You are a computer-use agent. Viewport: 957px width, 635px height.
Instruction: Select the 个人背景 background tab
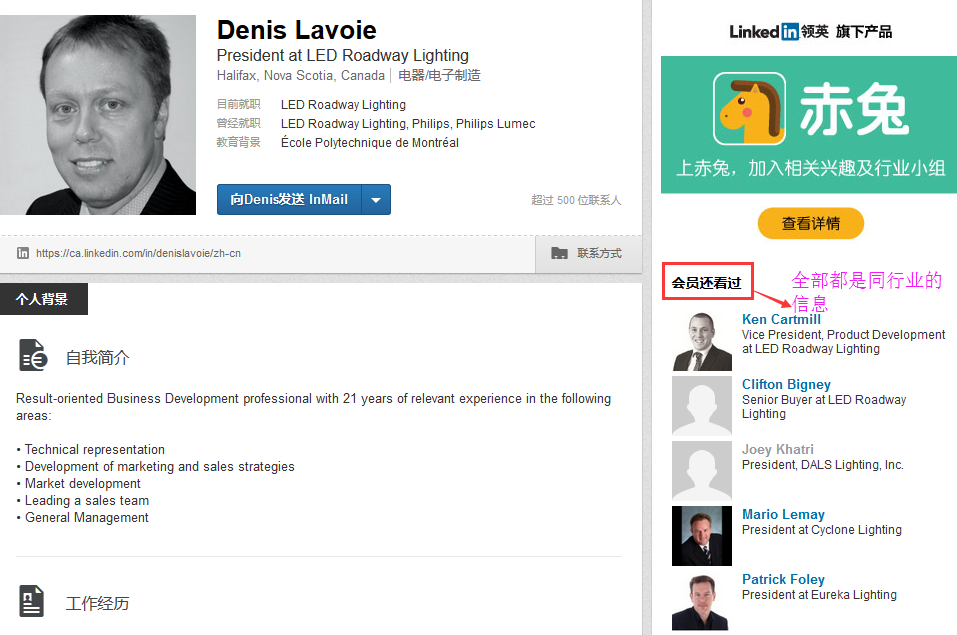[43, 299]
